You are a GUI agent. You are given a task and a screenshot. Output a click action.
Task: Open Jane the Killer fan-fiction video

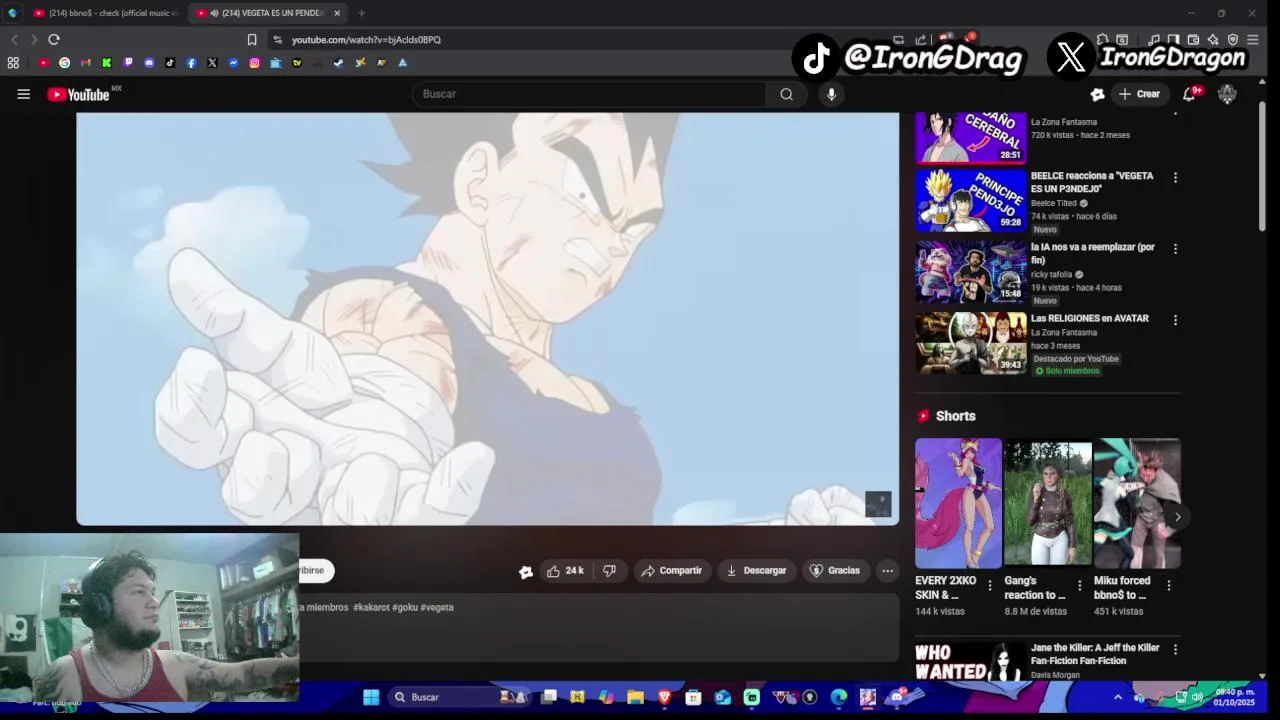(971, 661)
